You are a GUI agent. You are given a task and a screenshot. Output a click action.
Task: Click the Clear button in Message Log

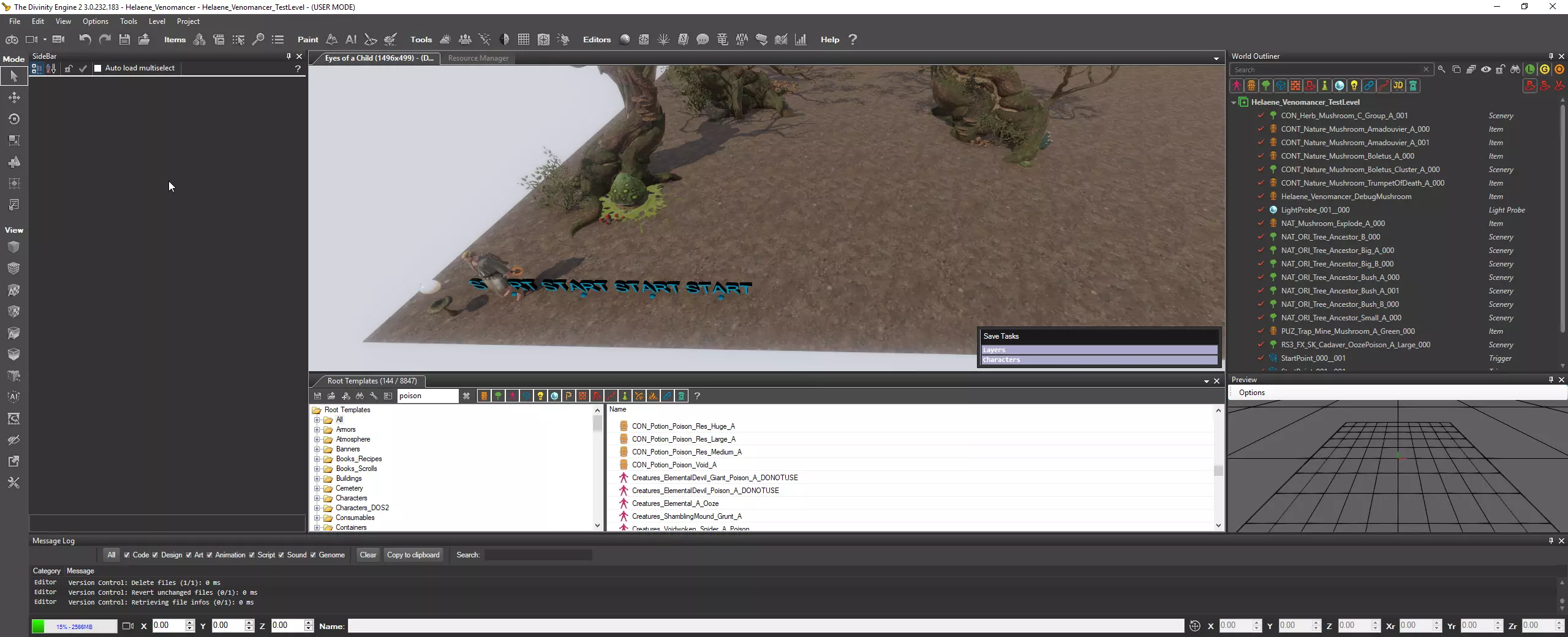click(x=368, y=555)
